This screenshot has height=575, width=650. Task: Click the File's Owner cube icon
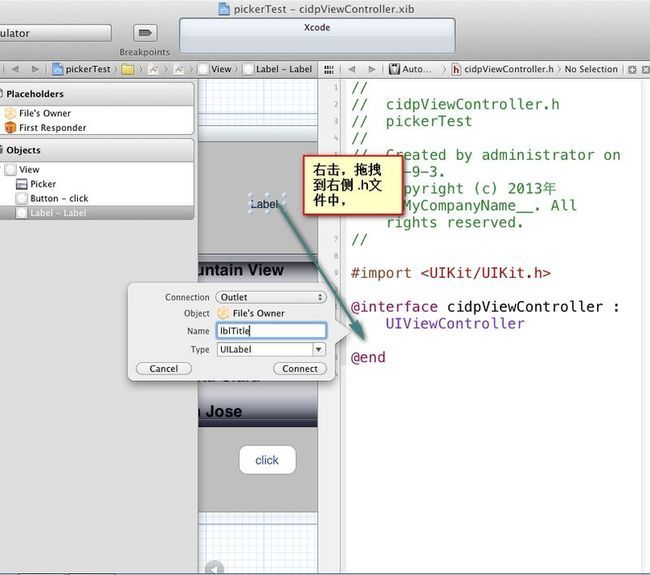(10, 113)
